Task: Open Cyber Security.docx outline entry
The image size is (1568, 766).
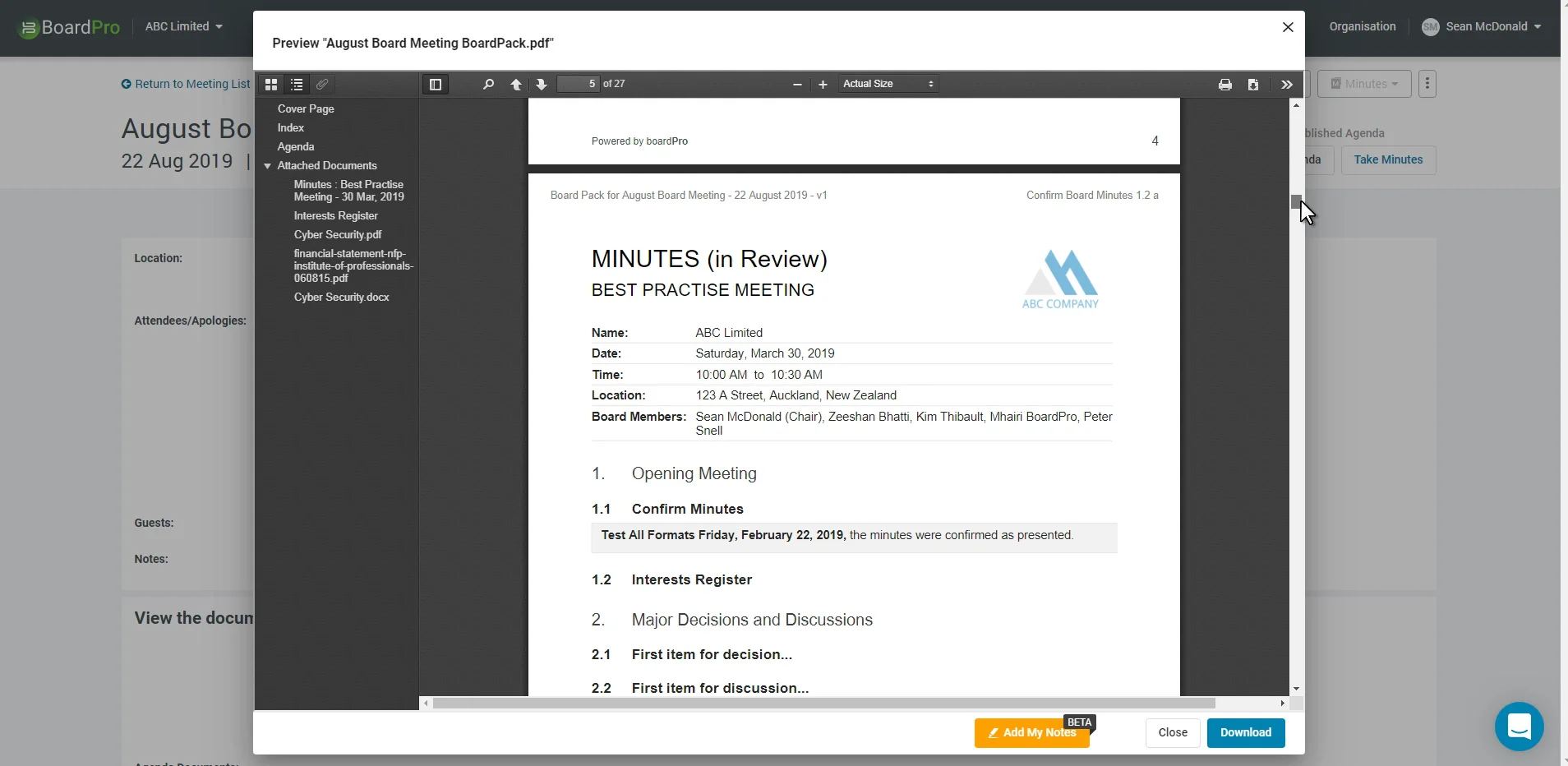Action: [342, 297]
